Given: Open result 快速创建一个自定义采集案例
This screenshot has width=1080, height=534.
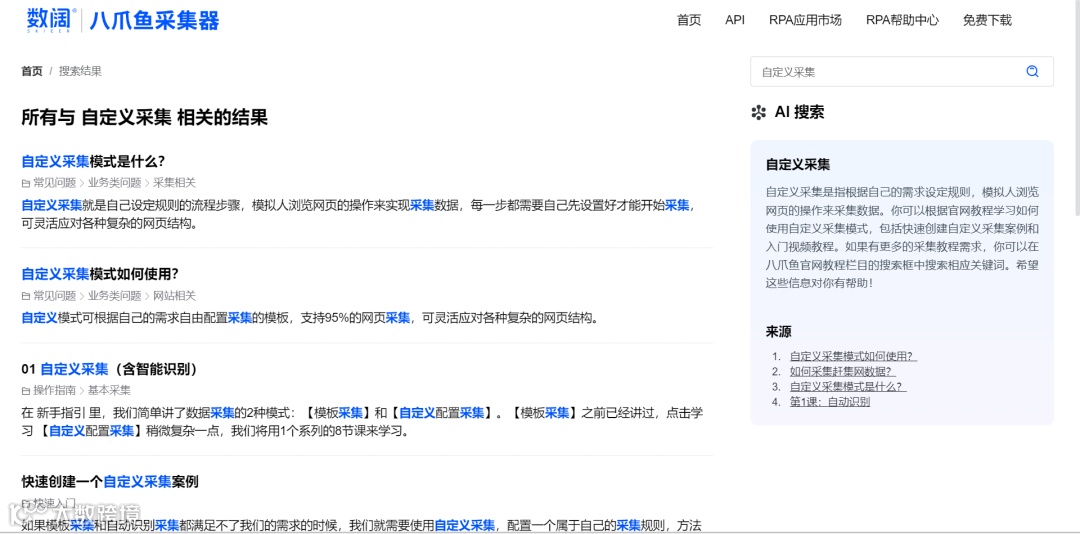Looking at the screenshot, I should click(x=110, y=482).
